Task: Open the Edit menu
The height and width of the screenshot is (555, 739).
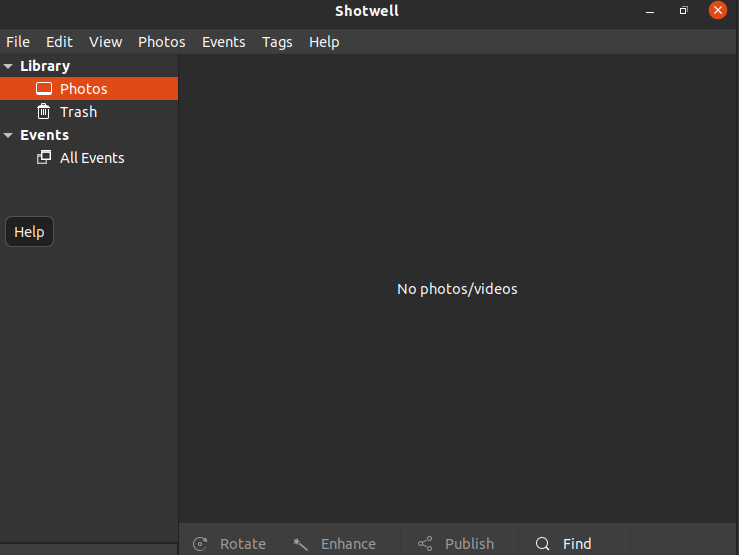Action: pos(59,42)
